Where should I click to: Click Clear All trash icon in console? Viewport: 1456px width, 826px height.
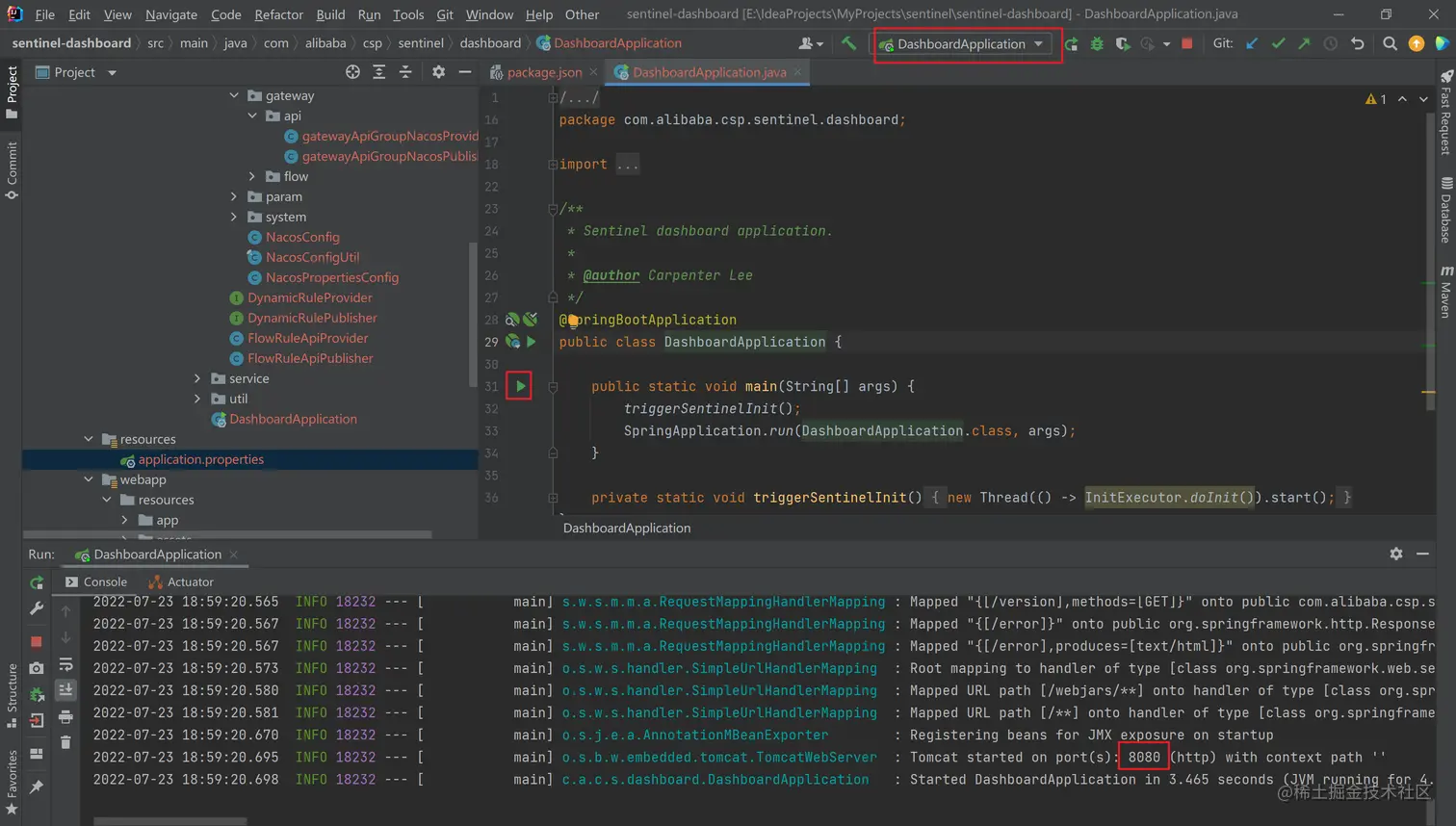point(65,742)
